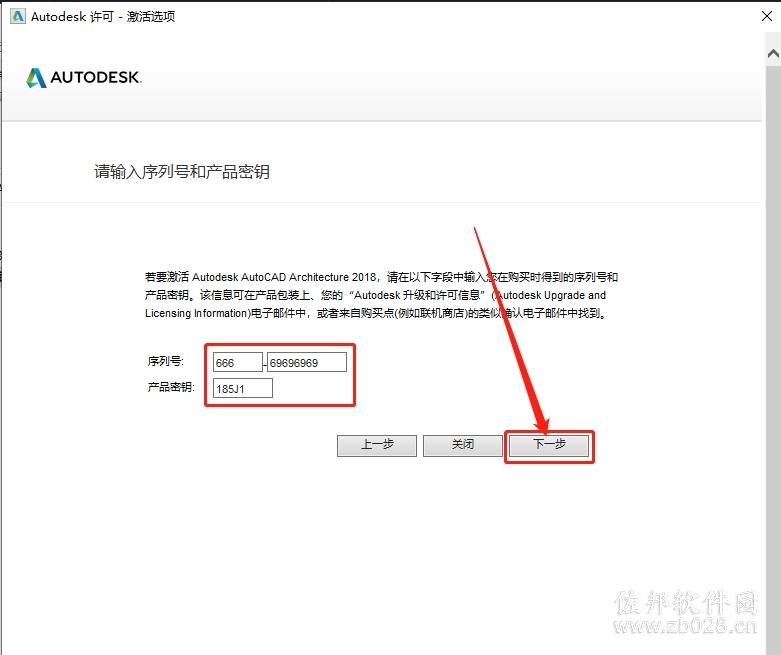Click the window title Autodesk 许可 - 激活选项
Screen dimensions: 781x655
[x=103, y=16]
